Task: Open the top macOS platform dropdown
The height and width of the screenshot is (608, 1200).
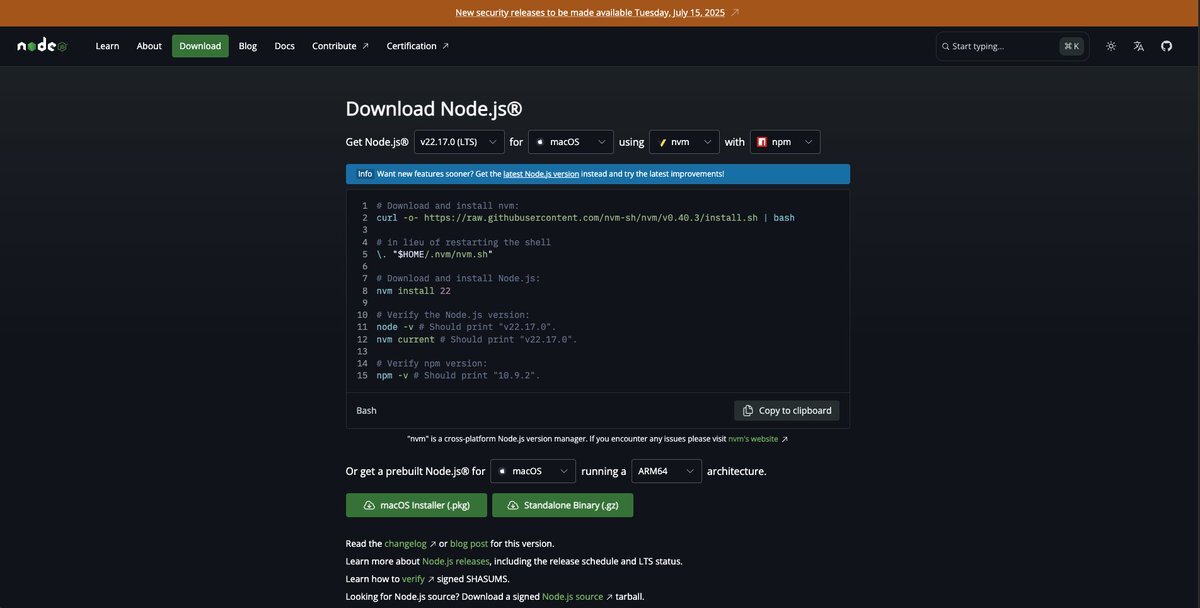Action: pos(571,142)
